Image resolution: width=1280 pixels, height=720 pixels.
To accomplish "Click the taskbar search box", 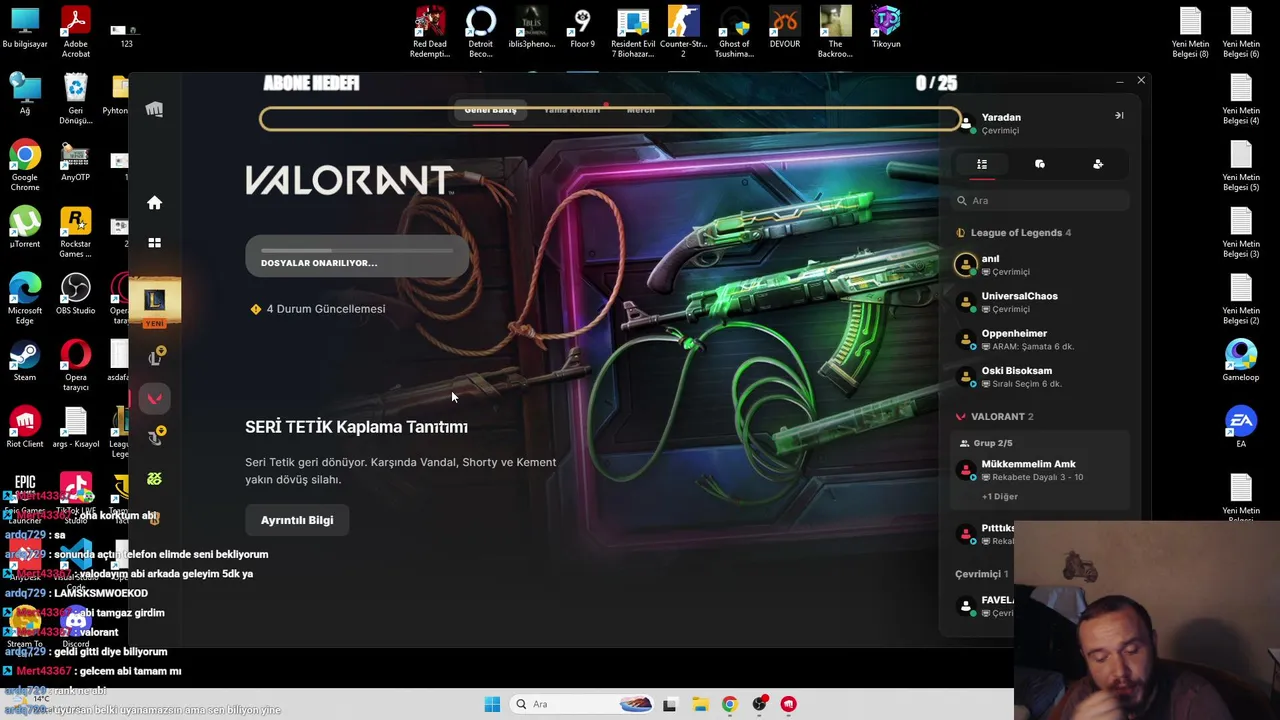I will [x=584, y=704].
